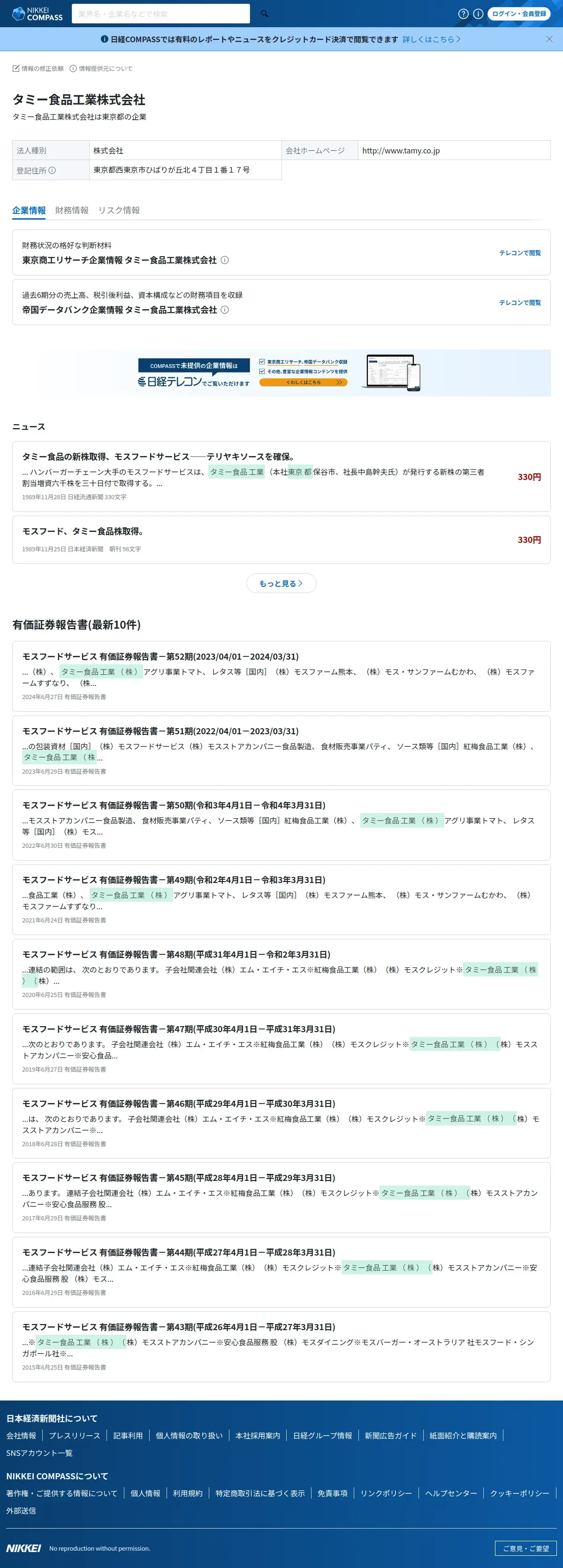Open 有価証券報告書 第48期 report
This screenshot has height=1568, width=563.
(176, 954)
